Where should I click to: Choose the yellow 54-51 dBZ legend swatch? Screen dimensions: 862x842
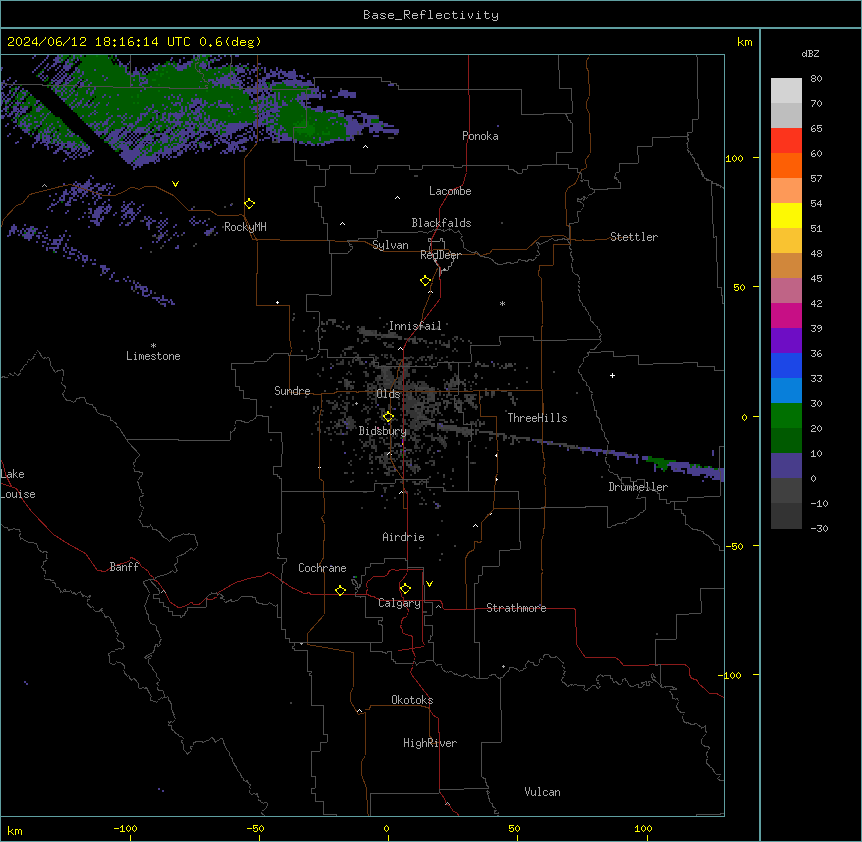786,215
